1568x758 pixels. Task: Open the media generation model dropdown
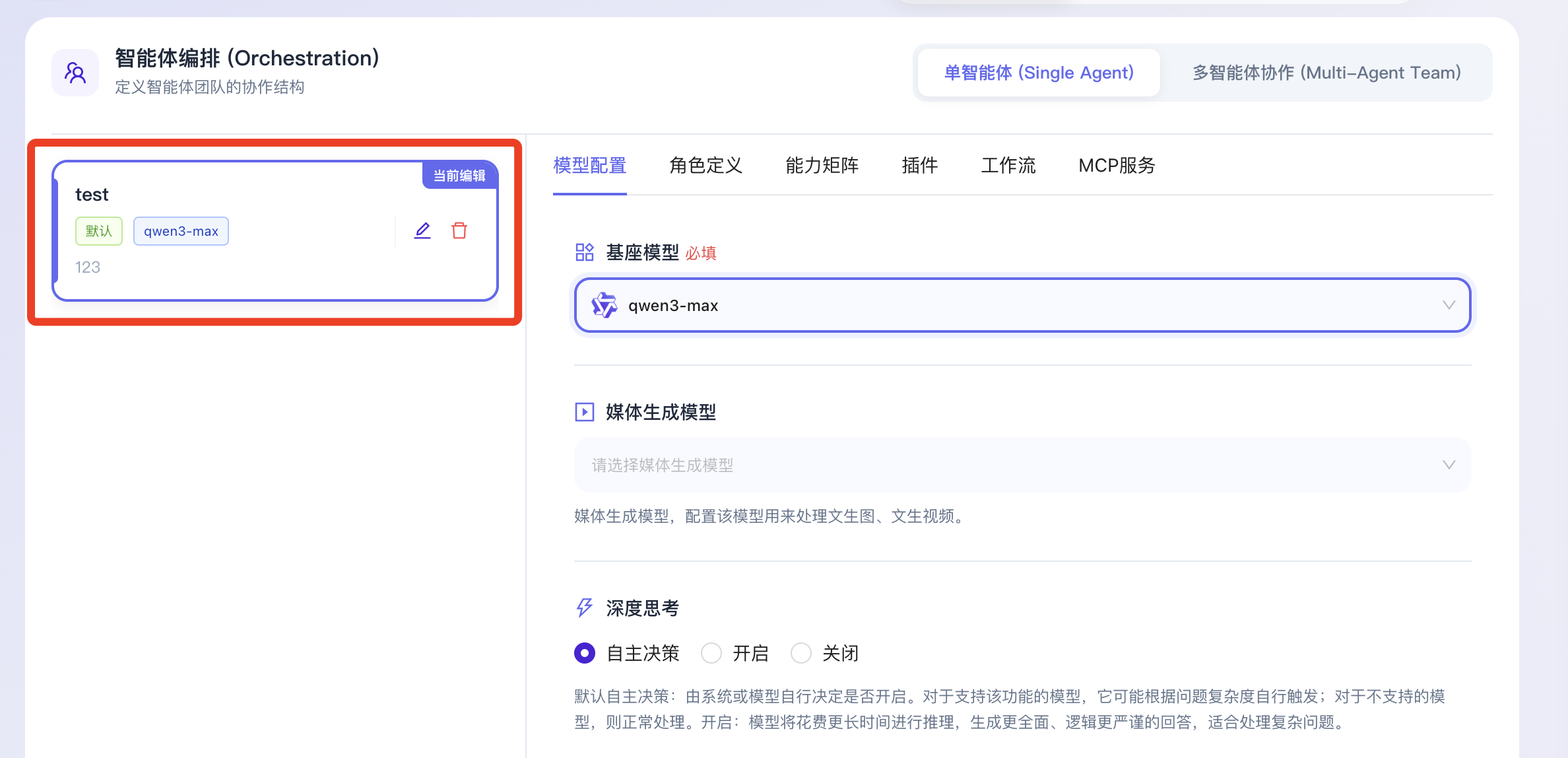coord(1022,465)
